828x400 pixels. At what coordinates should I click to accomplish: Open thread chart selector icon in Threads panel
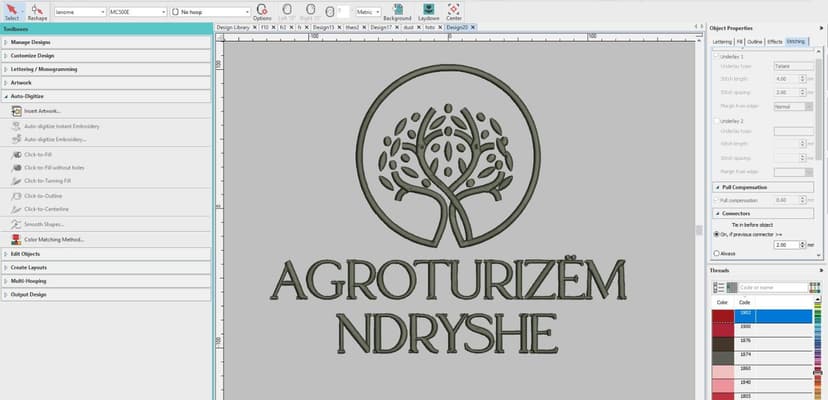tap(815, 287)
